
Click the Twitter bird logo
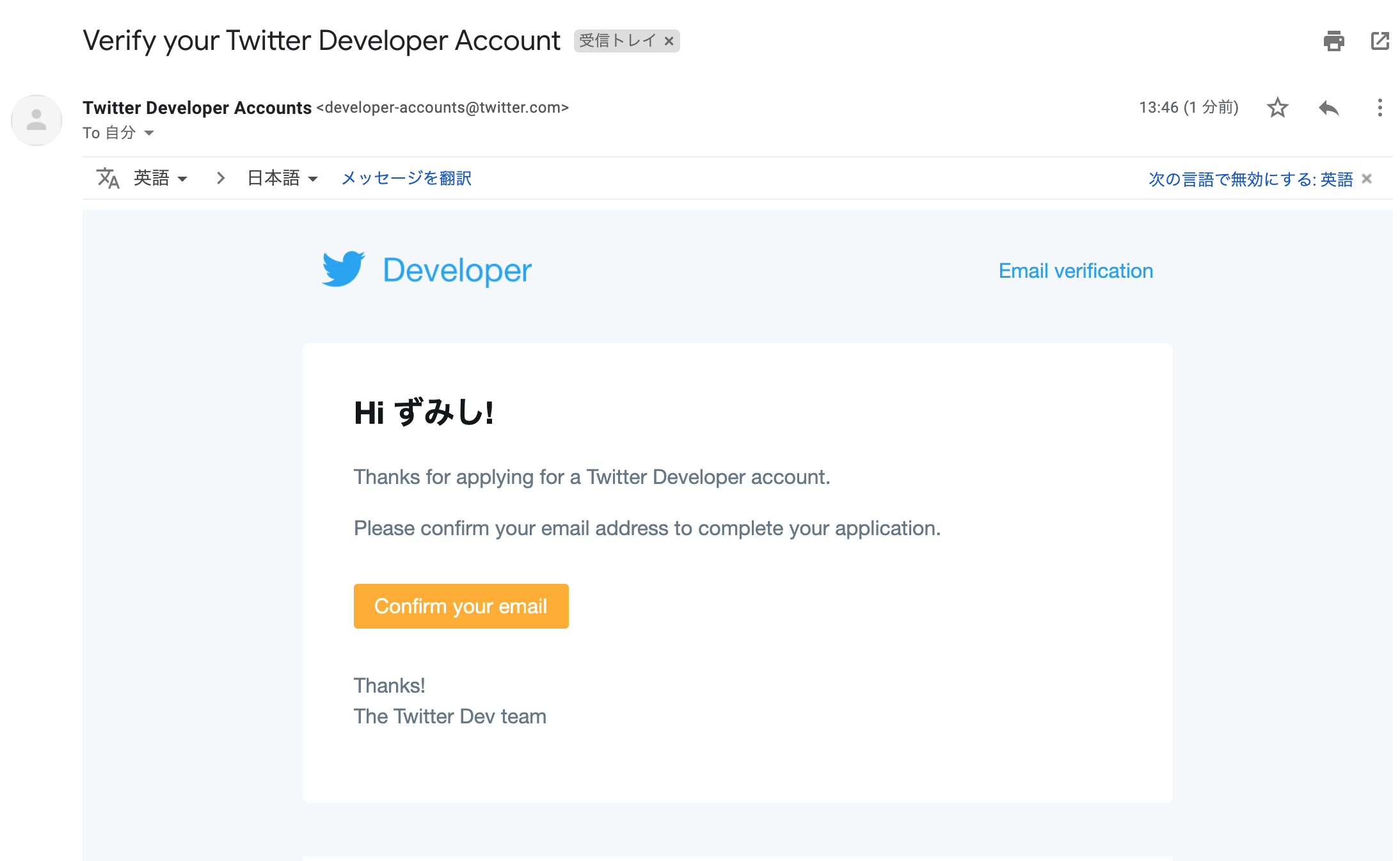click(x=343, y=269)
